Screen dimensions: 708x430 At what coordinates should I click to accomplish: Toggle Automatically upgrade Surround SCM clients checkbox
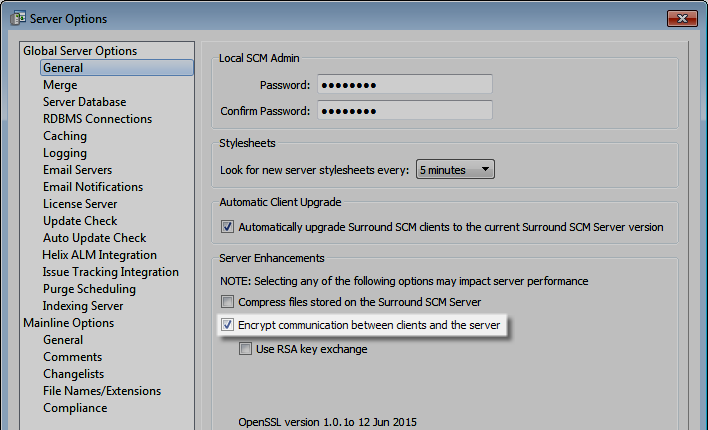(227, 227)
